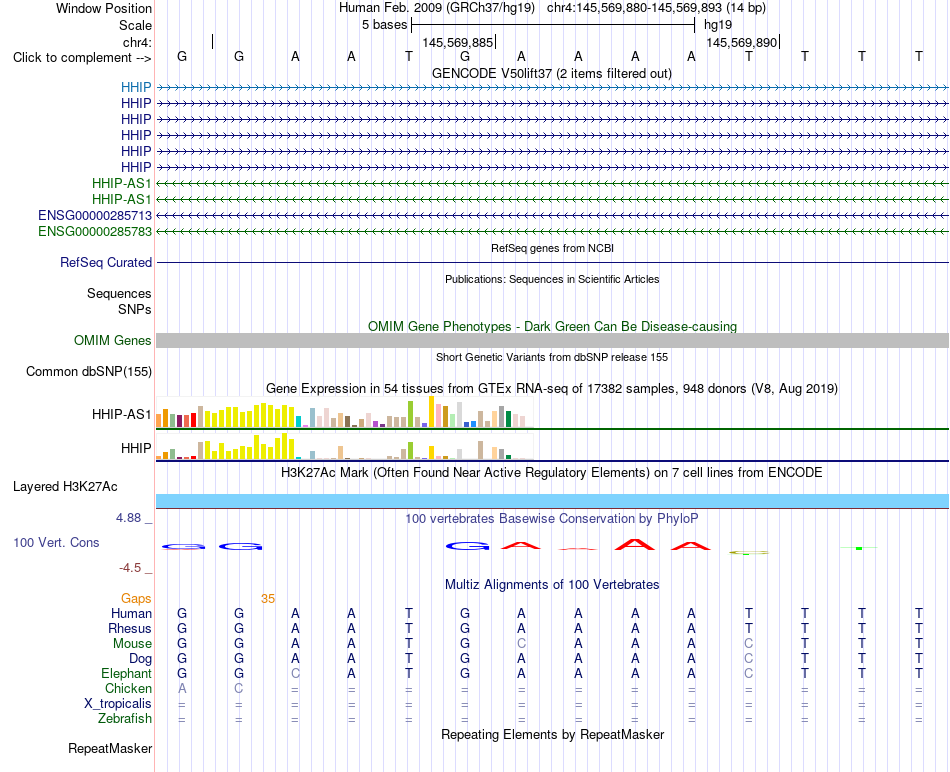This screenshot has height=772, width=950.
Task: Open 'Publications: Sequences in Scientific Articles' title
Action: [552, 279]
